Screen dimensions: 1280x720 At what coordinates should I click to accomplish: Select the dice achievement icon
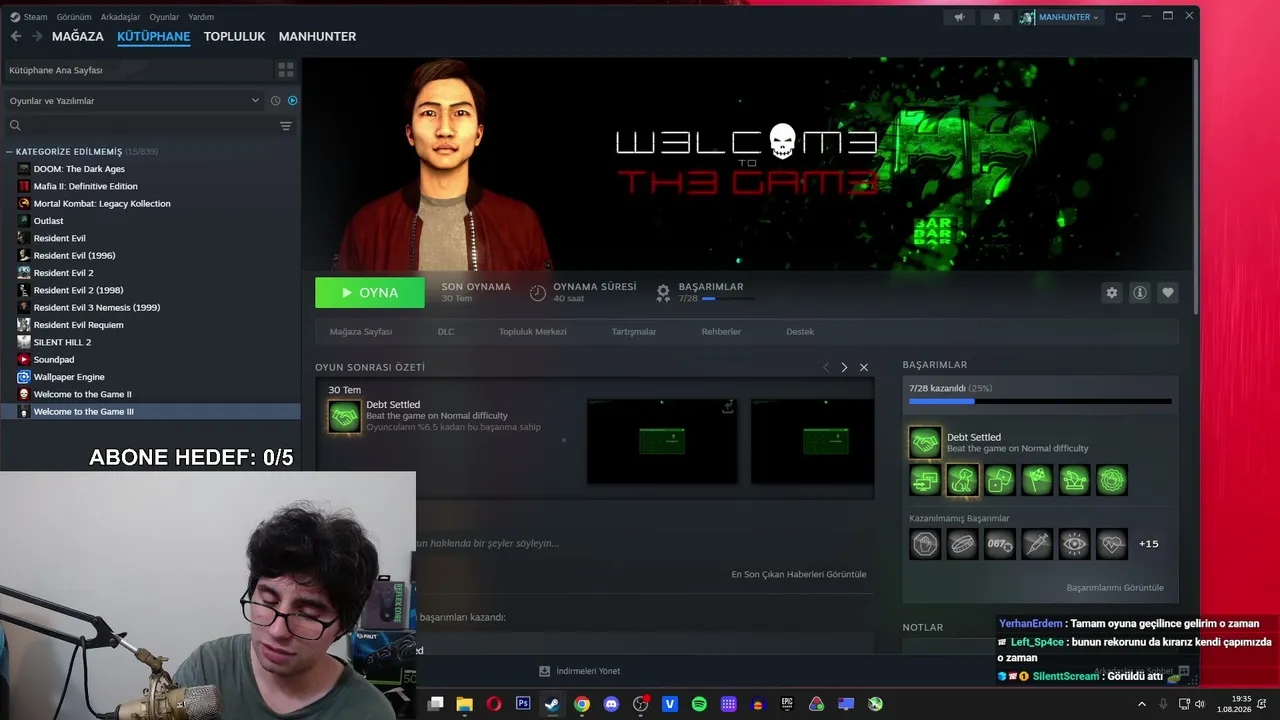click(x=1000, y=481)
